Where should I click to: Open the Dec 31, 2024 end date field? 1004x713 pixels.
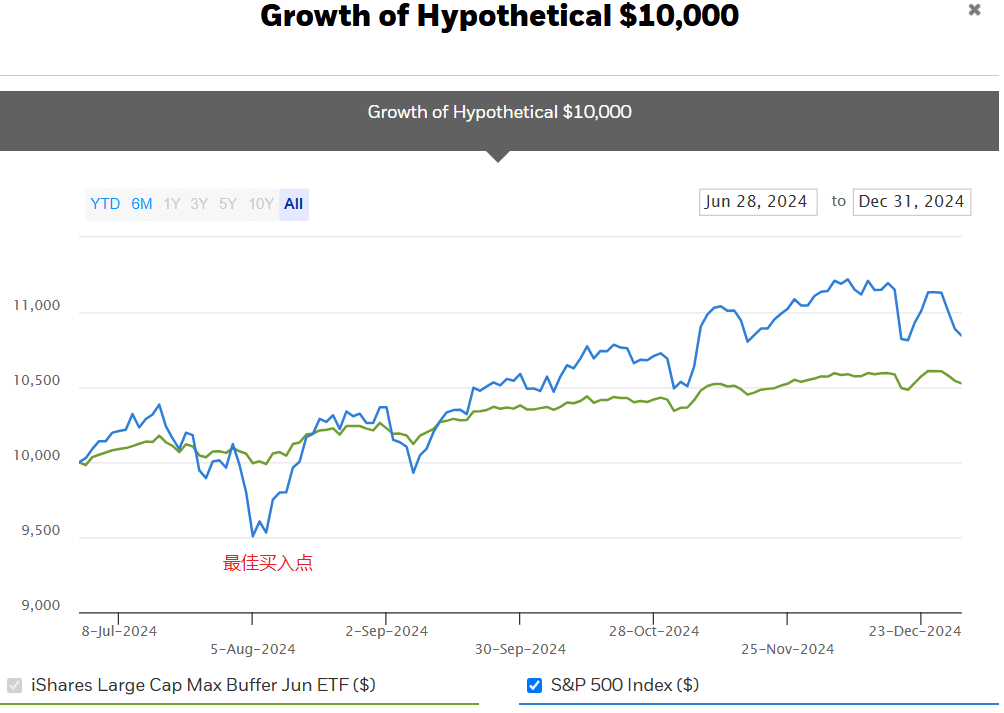point(911,201)
